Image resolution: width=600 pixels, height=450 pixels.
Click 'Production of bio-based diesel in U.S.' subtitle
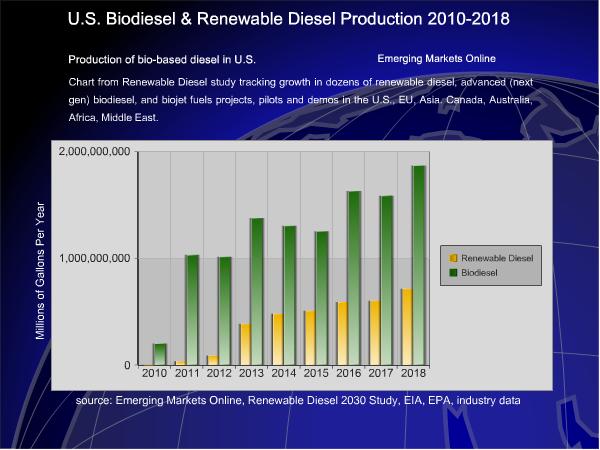pyautogui.click(x=162, y=60)
